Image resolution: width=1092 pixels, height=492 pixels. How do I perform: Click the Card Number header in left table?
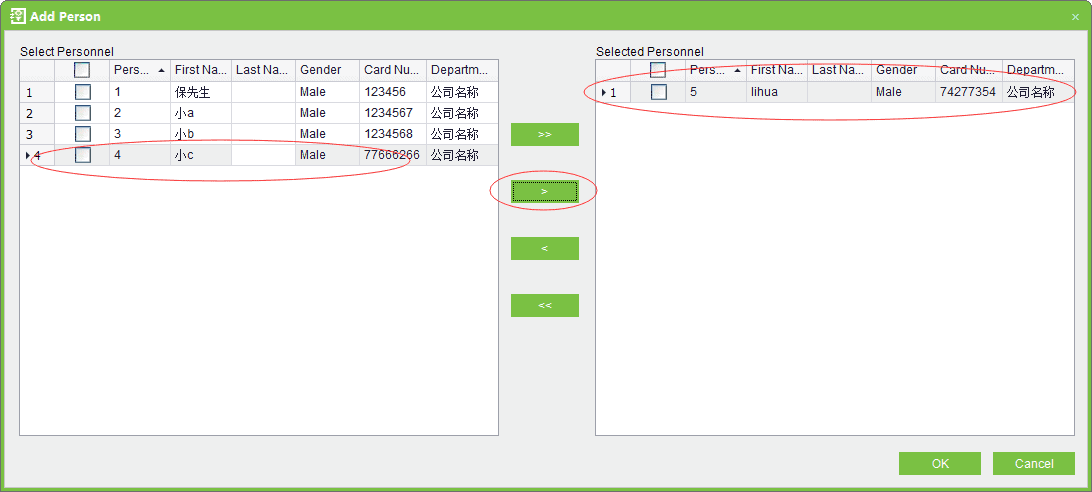coord(392,70)
